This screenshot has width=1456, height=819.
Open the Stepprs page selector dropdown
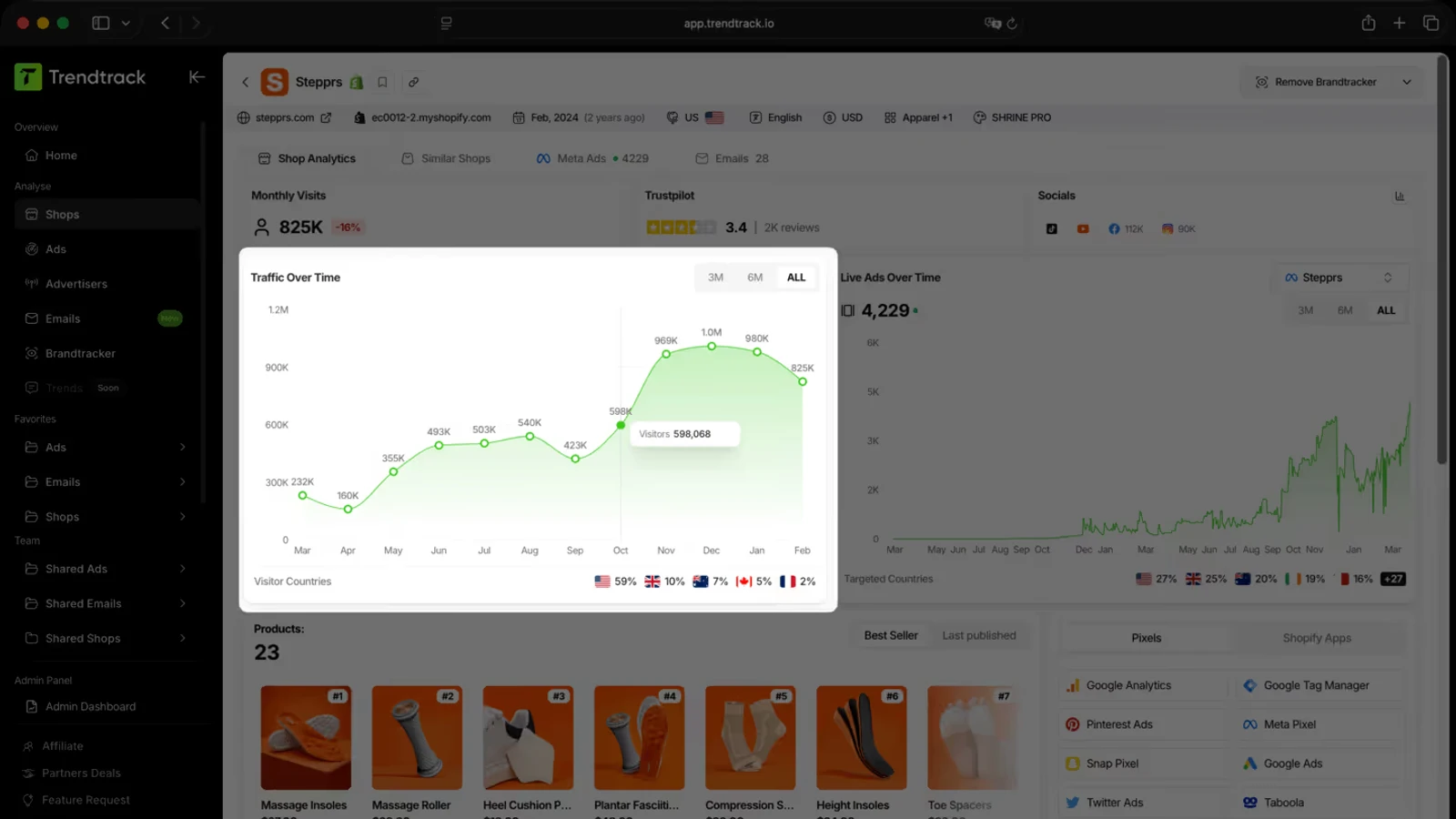(1340, 278)
